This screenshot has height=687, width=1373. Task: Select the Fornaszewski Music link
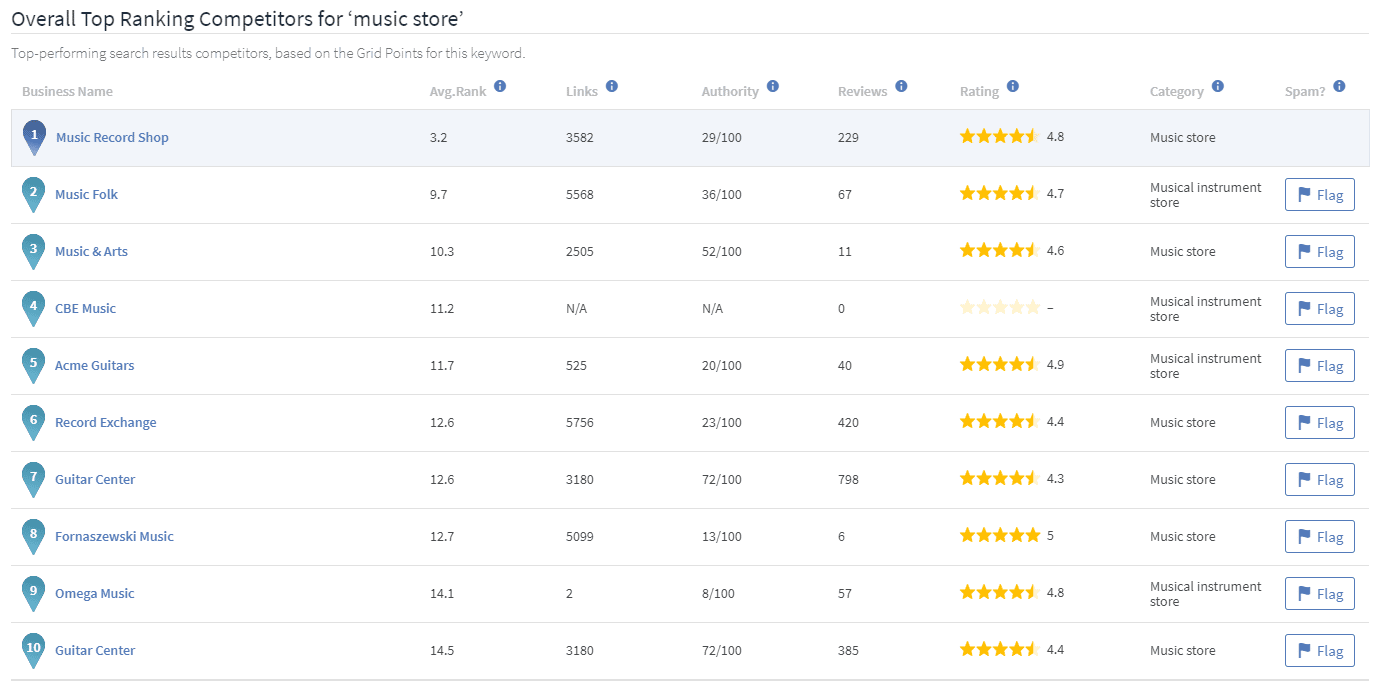[x=114, y=537]
